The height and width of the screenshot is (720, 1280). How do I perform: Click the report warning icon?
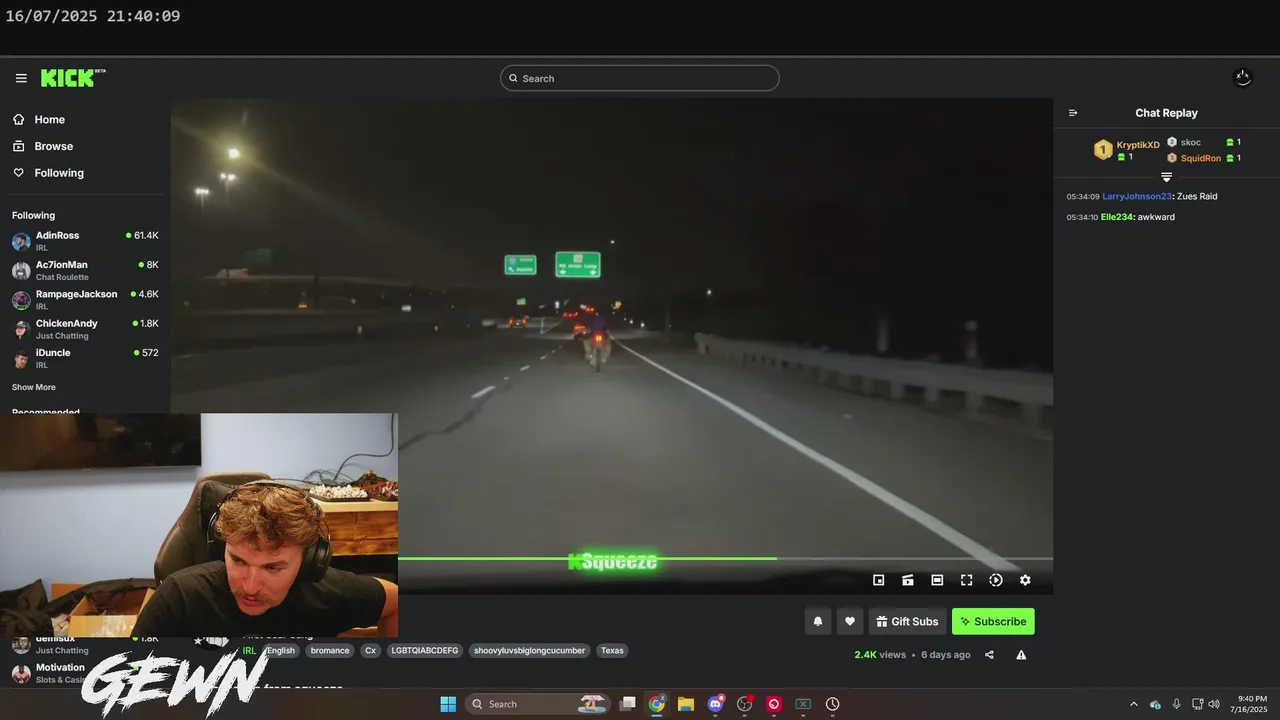pos(1021,655)
